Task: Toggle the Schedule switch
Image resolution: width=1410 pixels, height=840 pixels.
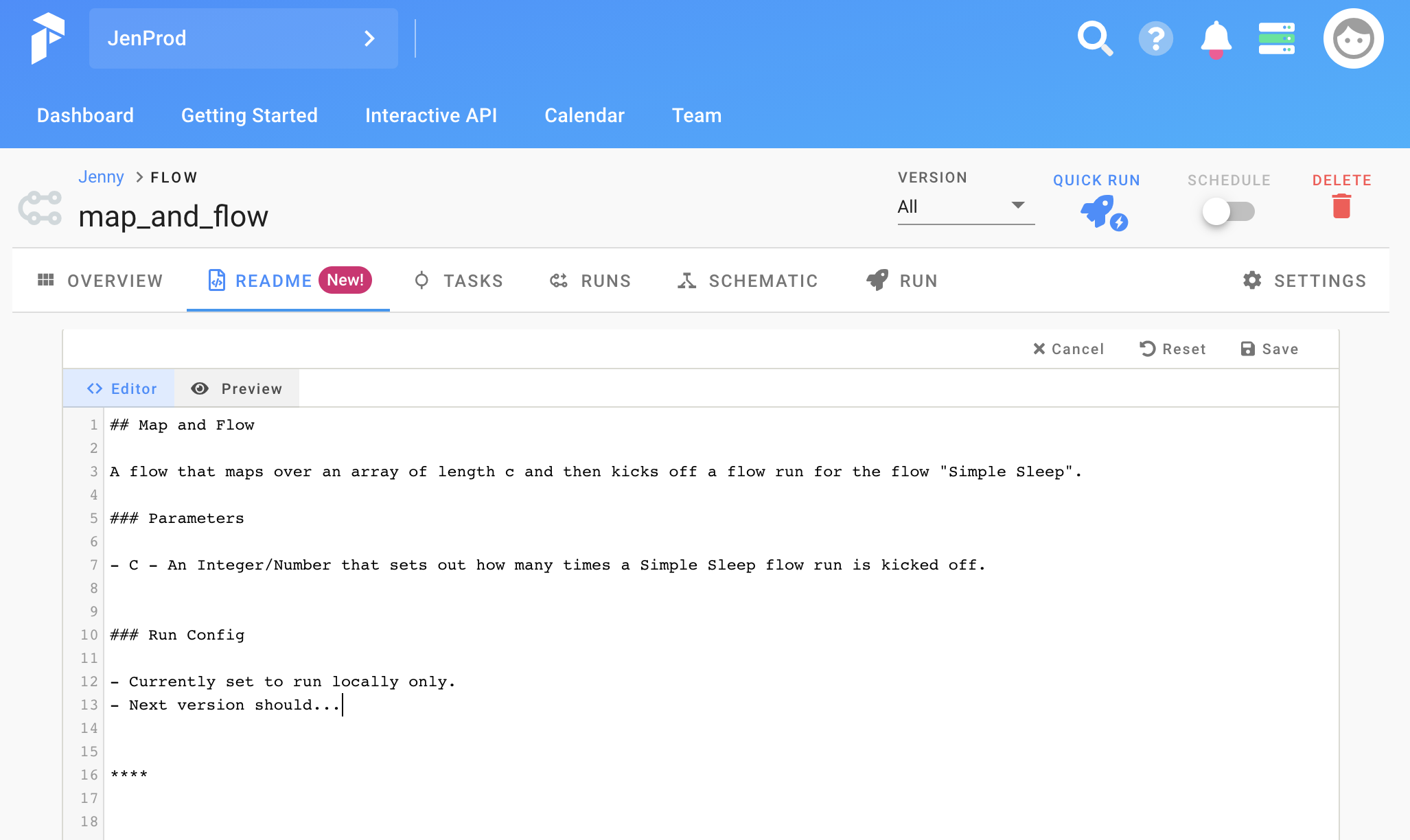Action: point(1228,211)
